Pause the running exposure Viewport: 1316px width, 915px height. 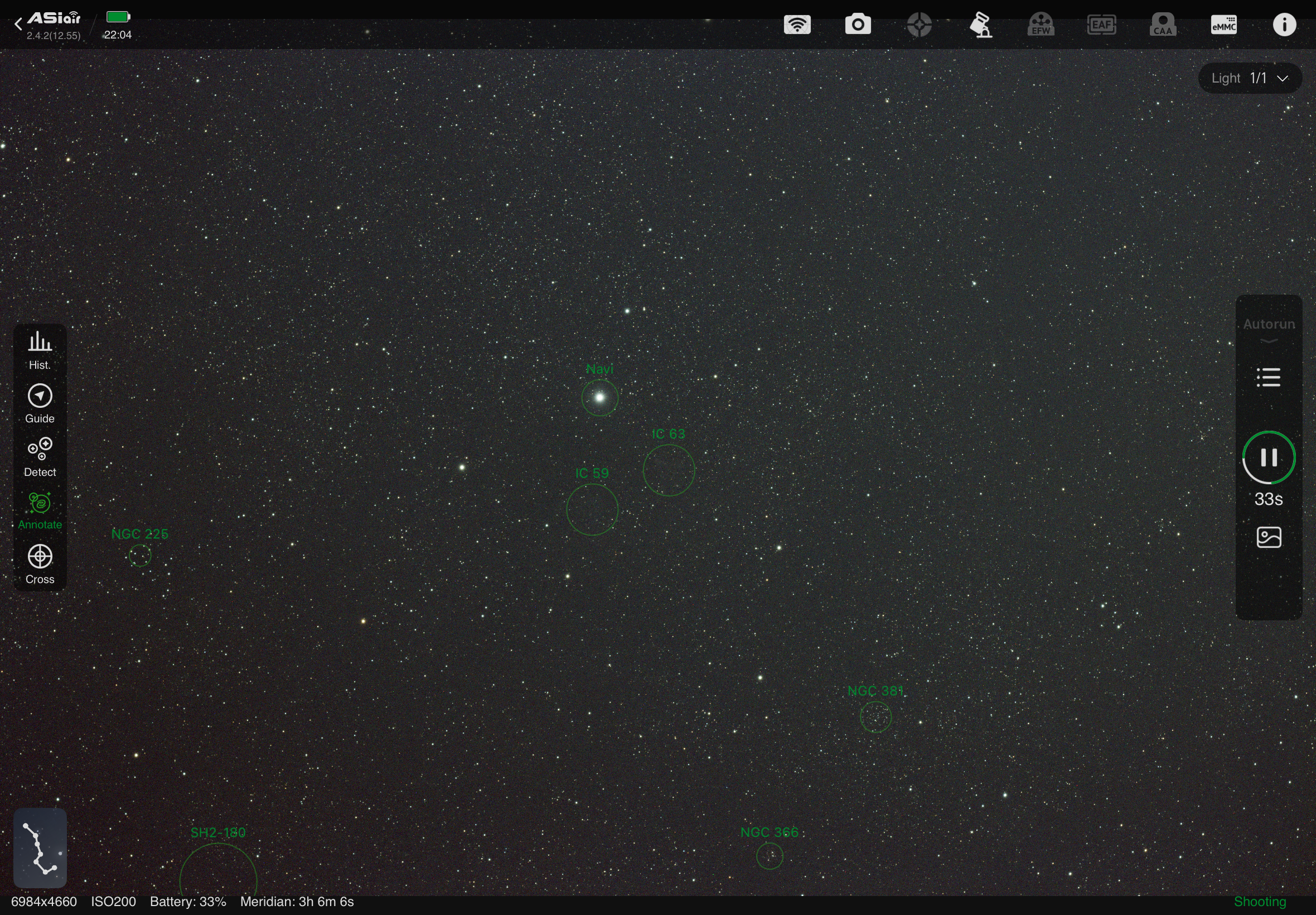pyautogui.click(x=1269, y=457)
